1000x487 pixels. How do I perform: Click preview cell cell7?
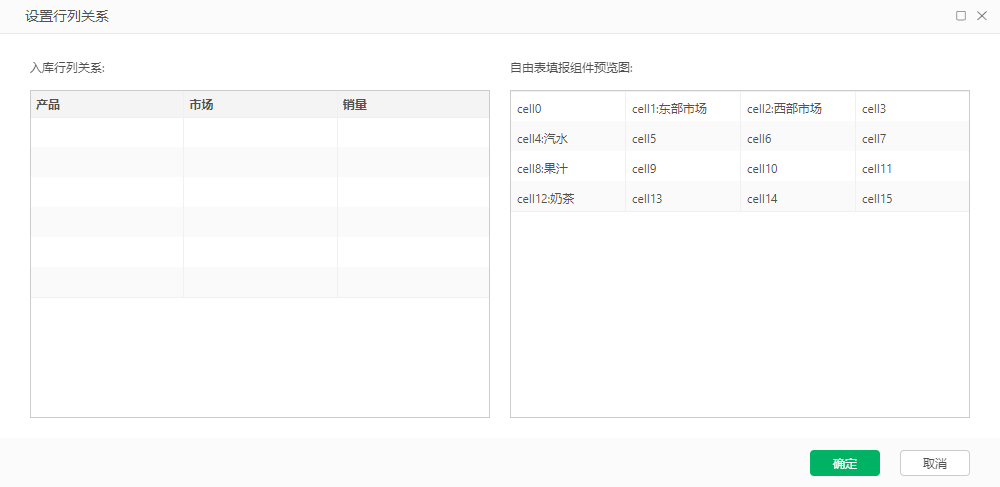click(x=912, y=138)
